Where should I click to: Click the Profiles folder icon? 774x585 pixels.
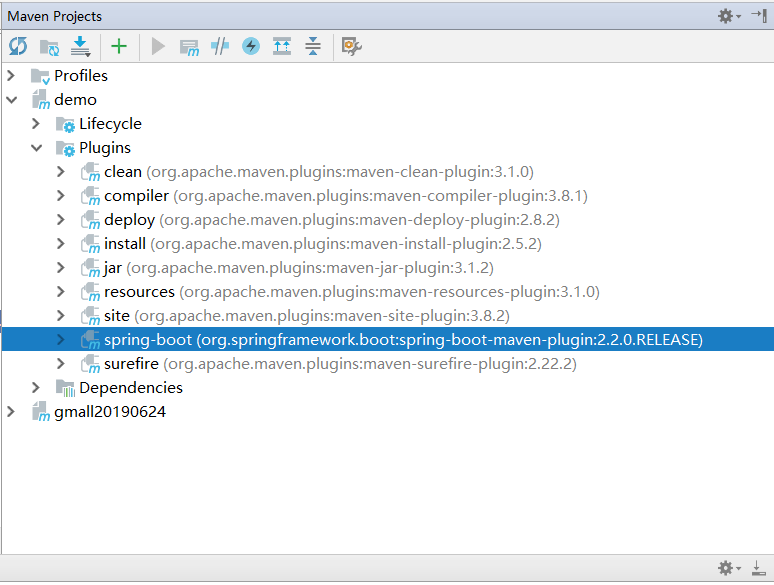(x=40, y=77)
